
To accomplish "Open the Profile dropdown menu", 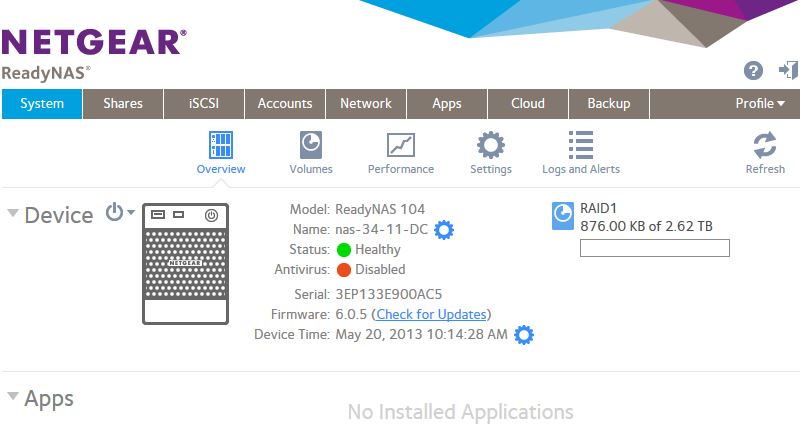I will click(x=760, y=103).
